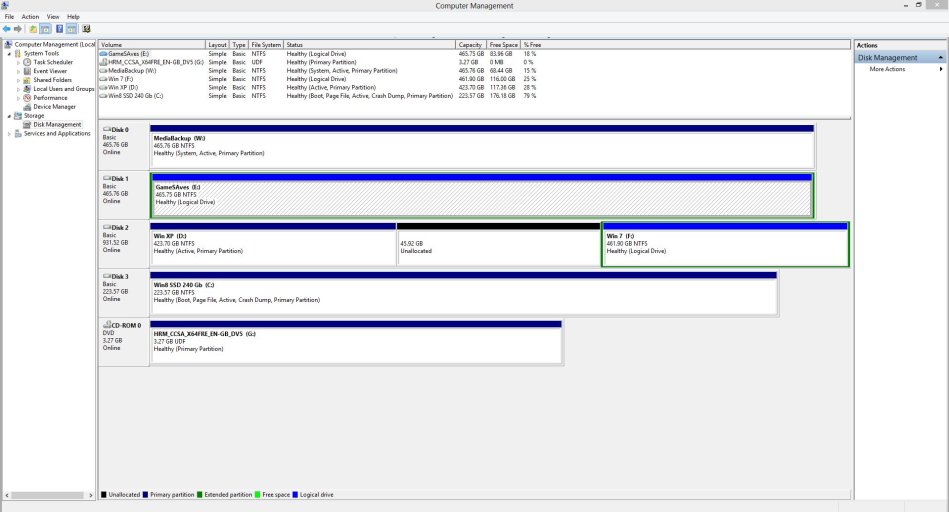Open the File menu

click(x=10, y=17)
